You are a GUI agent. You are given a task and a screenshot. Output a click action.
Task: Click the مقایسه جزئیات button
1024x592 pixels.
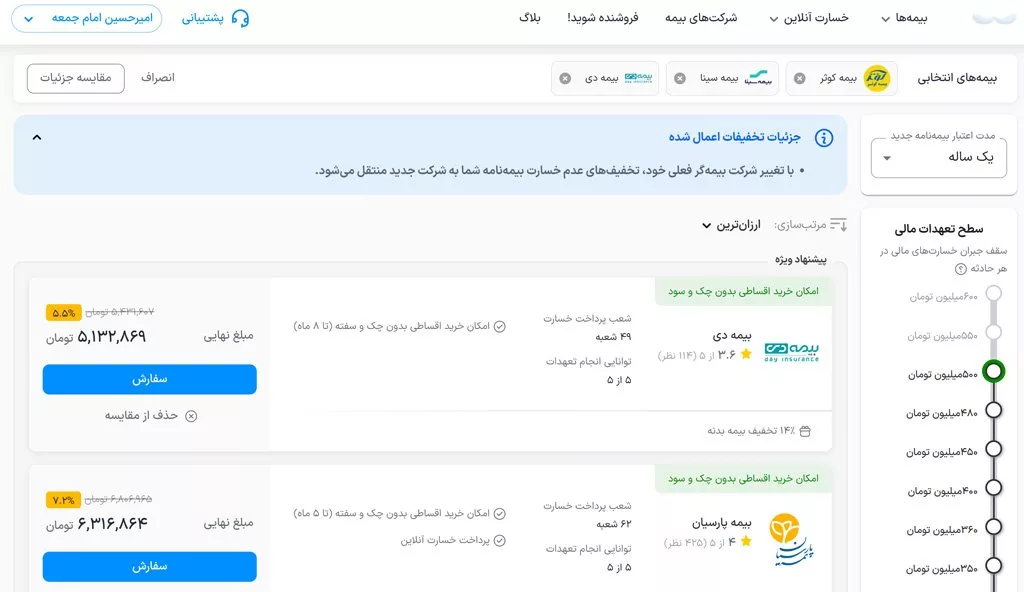point(77,78)
